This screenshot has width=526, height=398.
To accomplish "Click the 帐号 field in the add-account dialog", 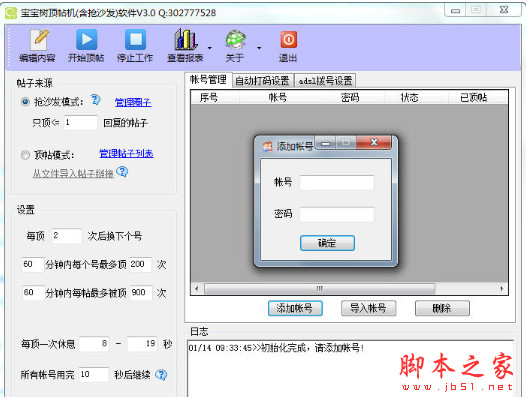I will coord(337,183).
